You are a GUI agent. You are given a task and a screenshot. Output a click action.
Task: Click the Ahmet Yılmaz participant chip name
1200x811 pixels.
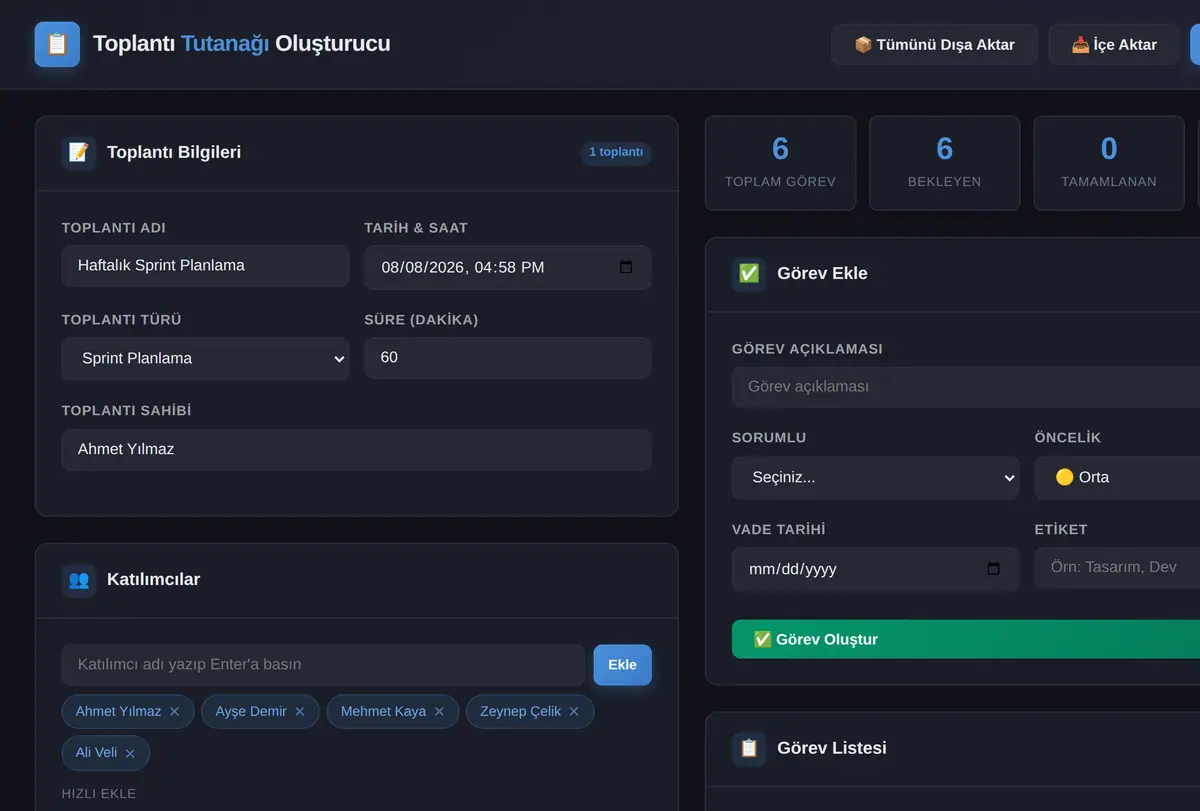[x=118, y=712]
